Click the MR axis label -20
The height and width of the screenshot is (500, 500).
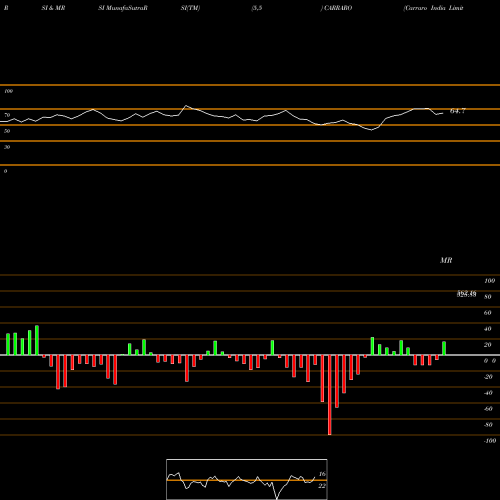(x=488, y=377)
